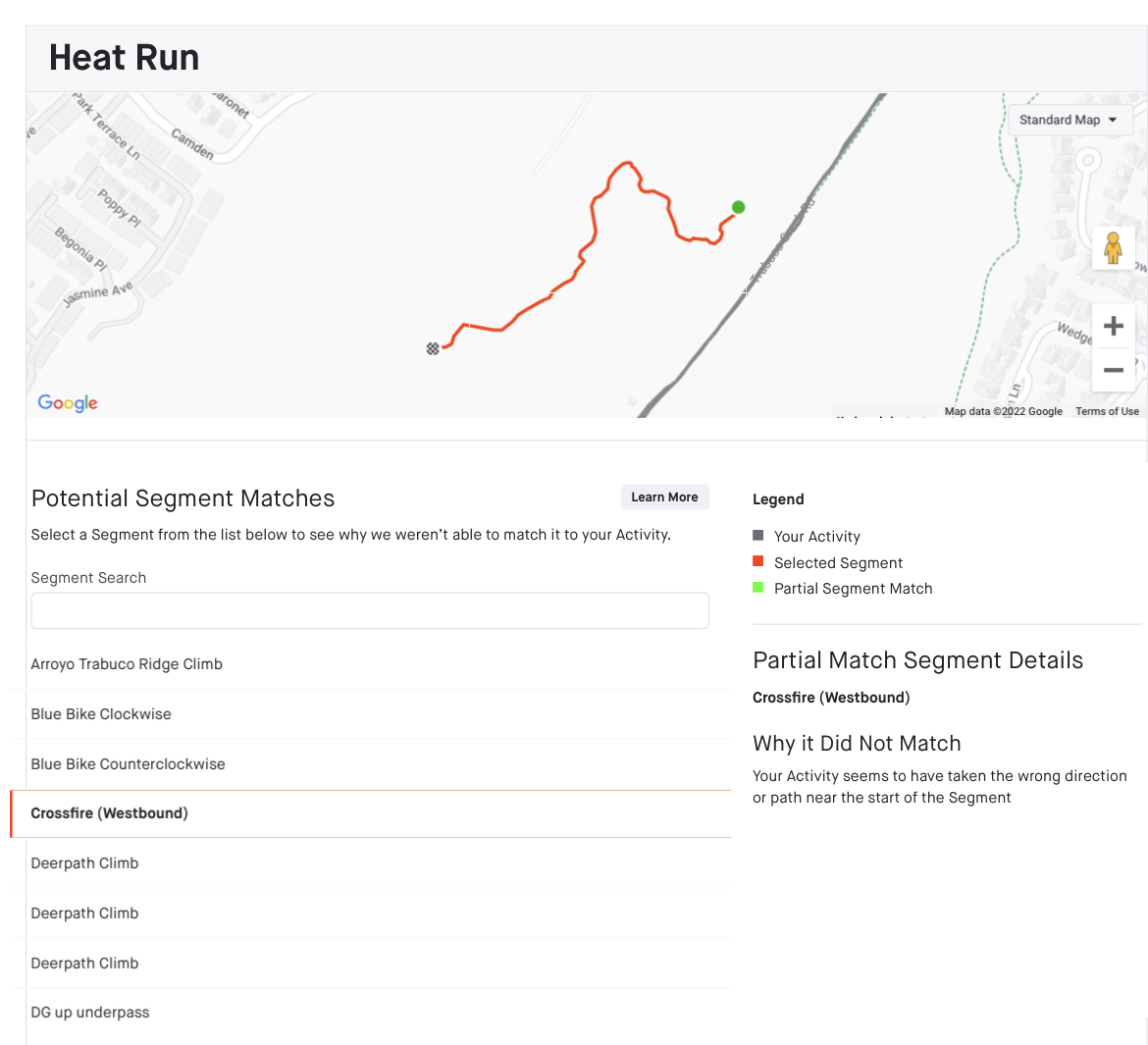Image resolution: width=1148 pixels, height=1045 pixels.
Task: Click the gray Your Activity legend square
Action: click(x=758, y=536)
